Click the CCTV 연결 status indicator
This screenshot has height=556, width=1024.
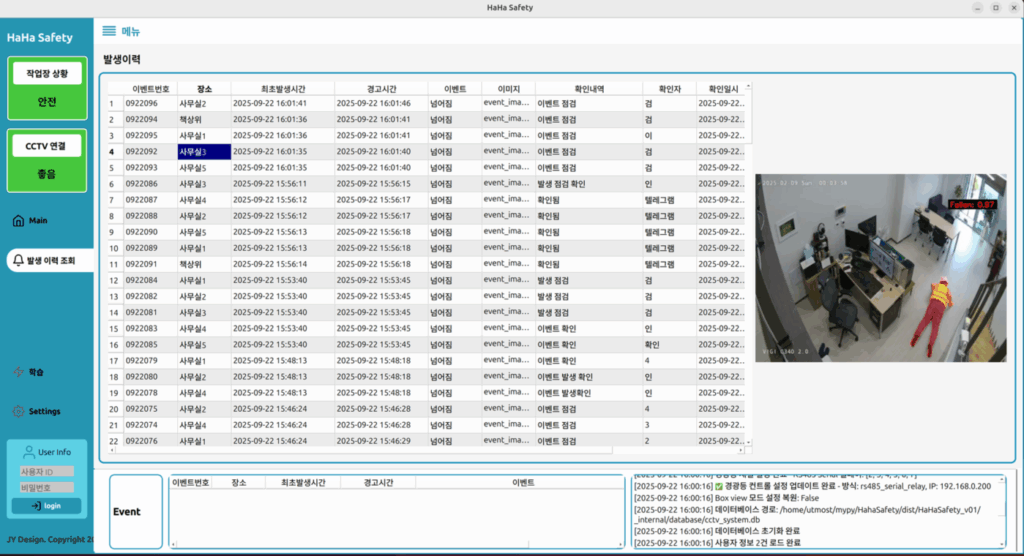[47, 160]
